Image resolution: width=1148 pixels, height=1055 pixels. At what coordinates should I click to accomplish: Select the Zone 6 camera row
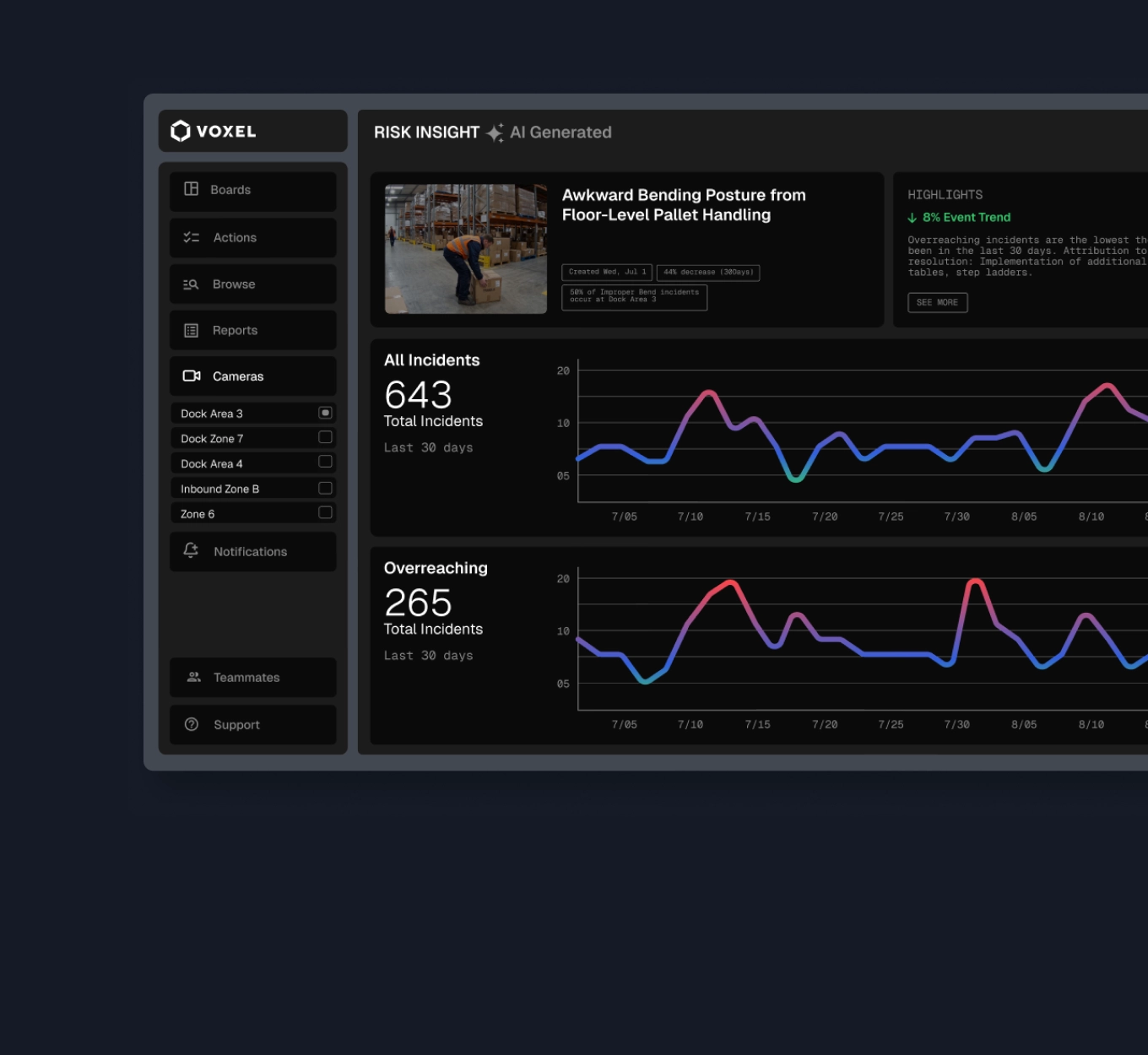[x=253, y=513]
